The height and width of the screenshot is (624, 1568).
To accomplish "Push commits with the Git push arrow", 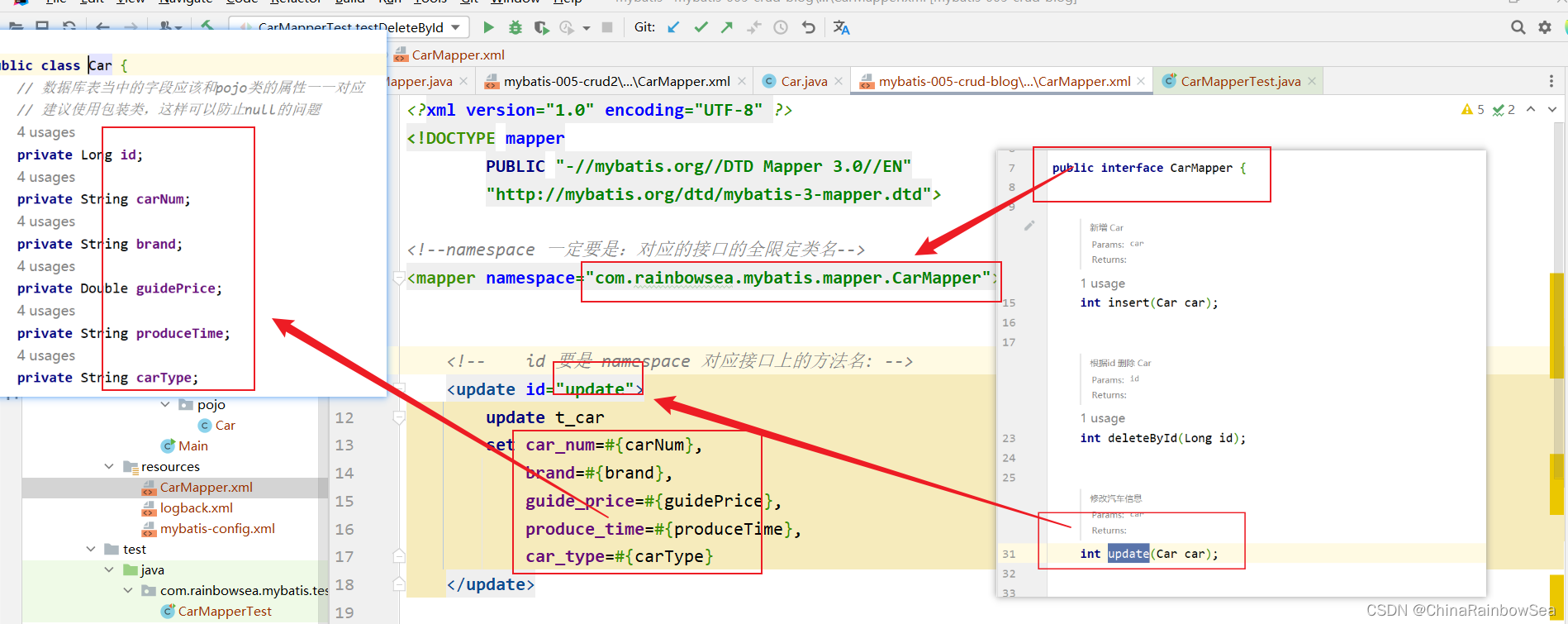I will 727,28.
